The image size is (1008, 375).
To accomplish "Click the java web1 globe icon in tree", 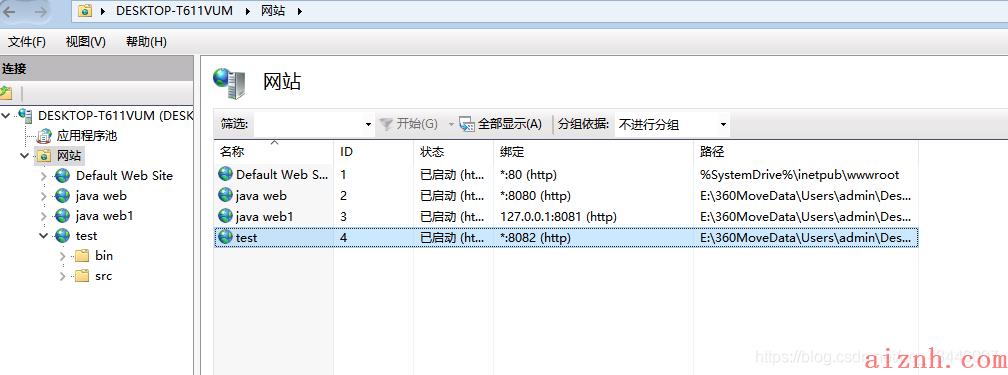I will (x=62, y=215).
